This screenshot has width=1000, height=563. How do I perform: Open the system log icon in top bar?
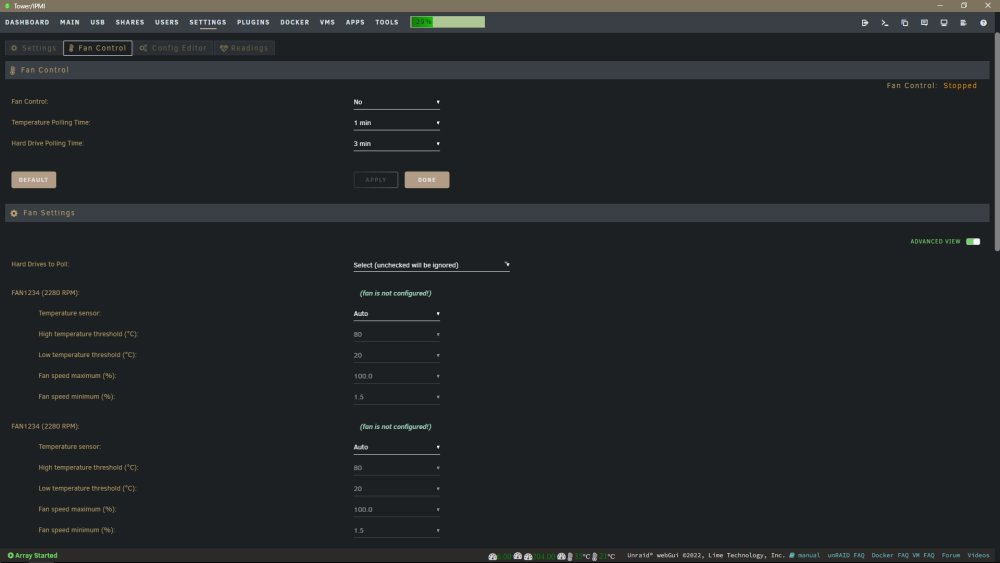pos(964,22)
